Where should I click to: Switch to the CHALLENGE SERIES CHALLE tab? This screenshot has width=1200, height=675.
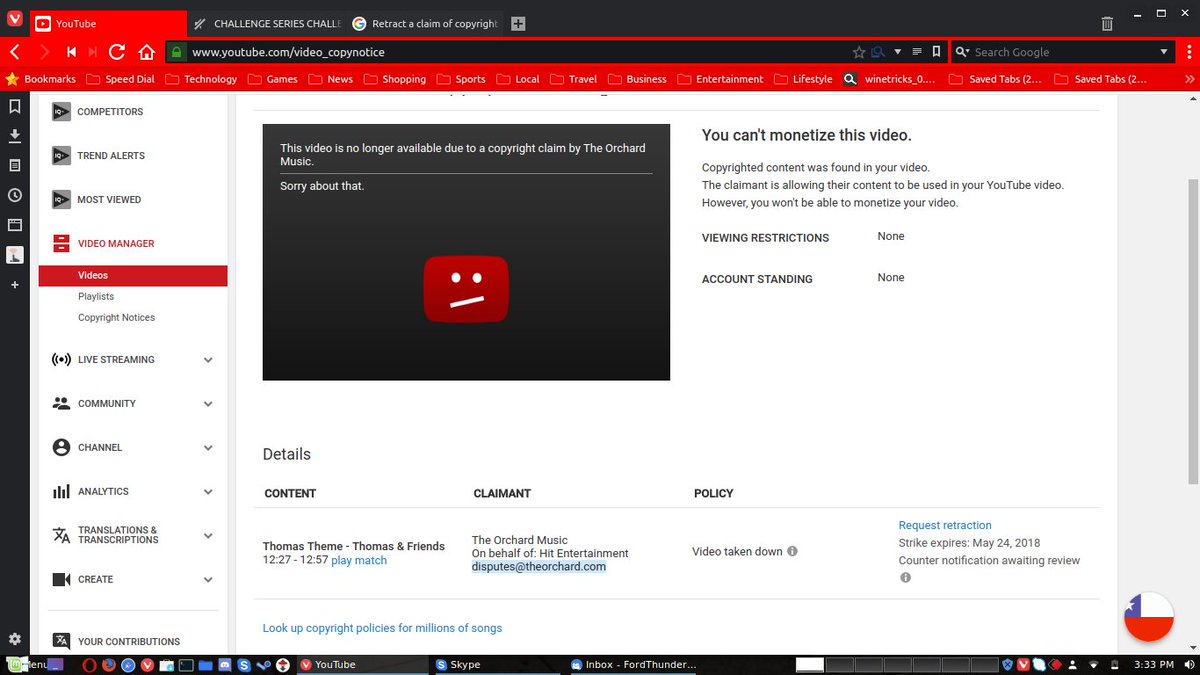pos(267,24)
